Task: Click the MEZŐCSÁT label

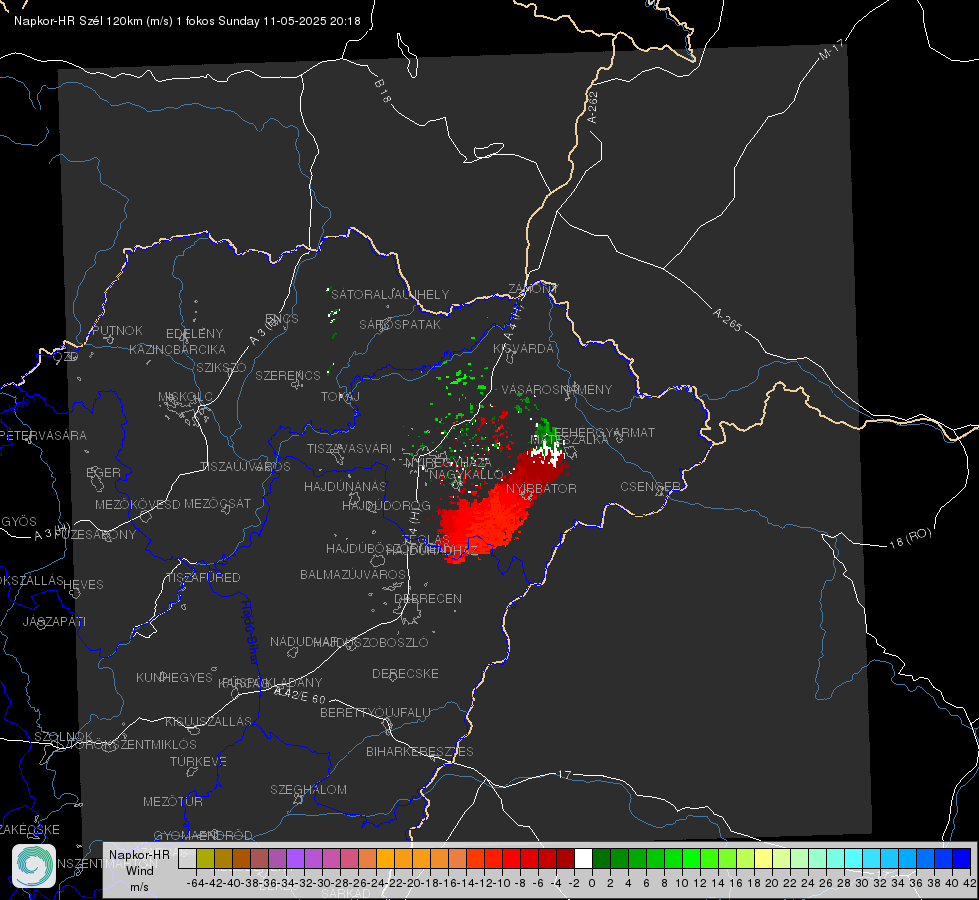Action: pyautogui.click(x=218, y=503)
